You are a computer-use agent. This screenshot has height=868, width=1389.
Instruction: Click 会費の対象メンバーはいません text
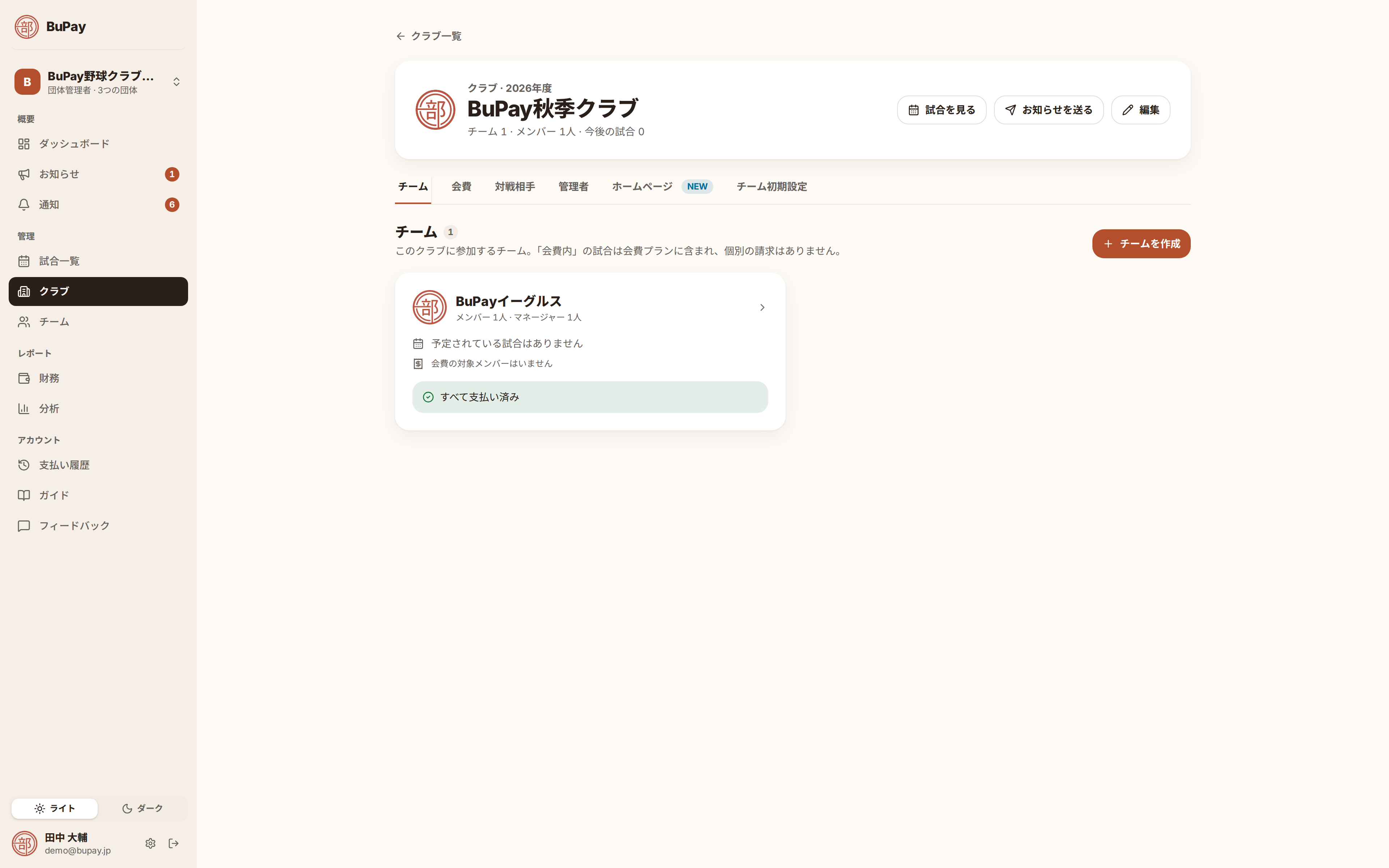491,363
